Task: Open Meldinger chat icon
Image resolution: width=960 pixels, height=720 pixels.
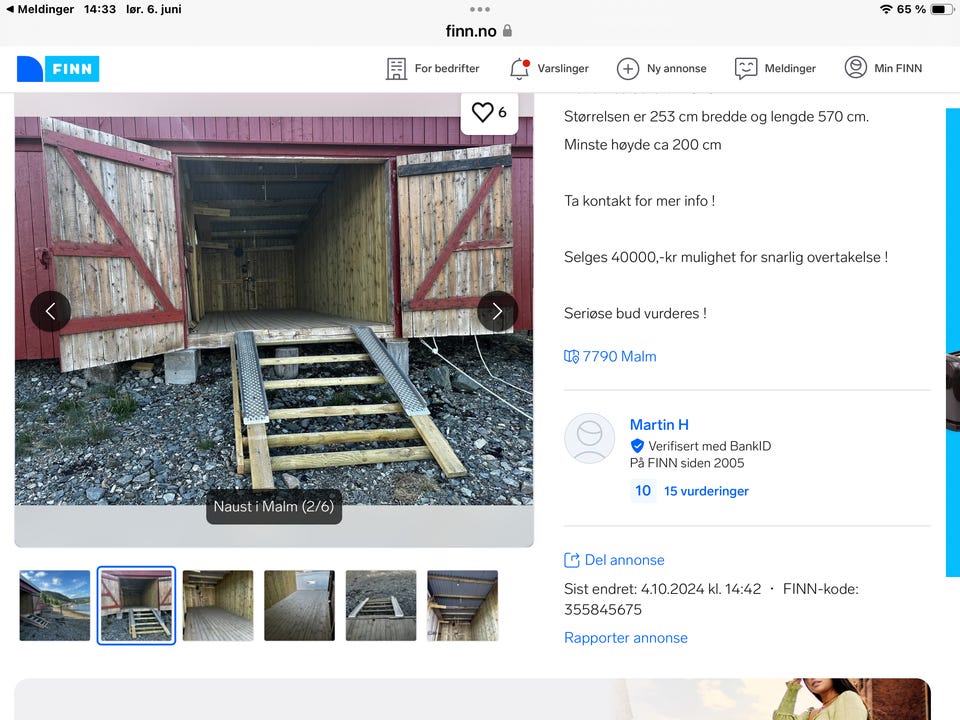Action: coord(746,69)
